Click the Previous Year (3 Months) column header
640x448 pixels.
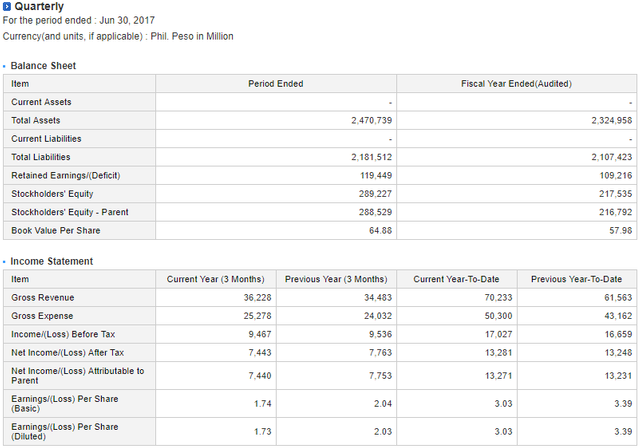(336, 279)
